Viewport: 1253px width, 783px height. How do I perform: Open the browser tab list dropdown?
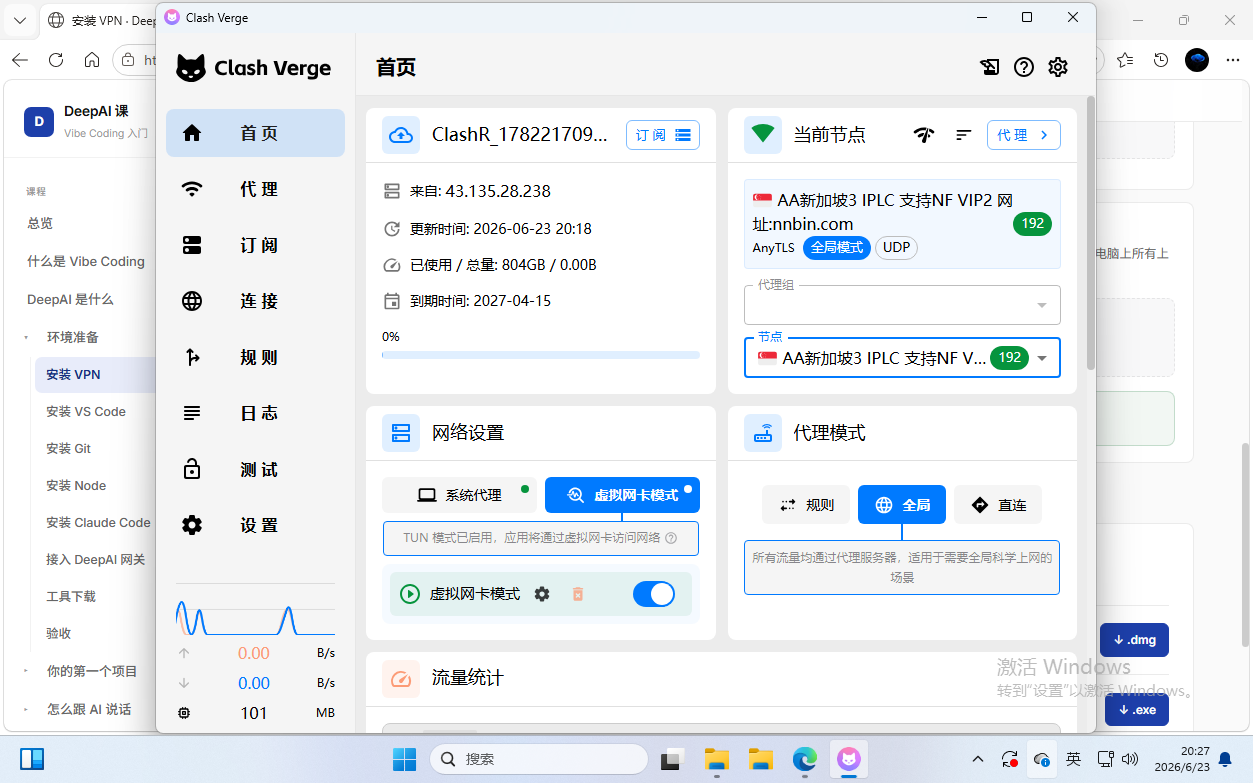tap(20, 20)
